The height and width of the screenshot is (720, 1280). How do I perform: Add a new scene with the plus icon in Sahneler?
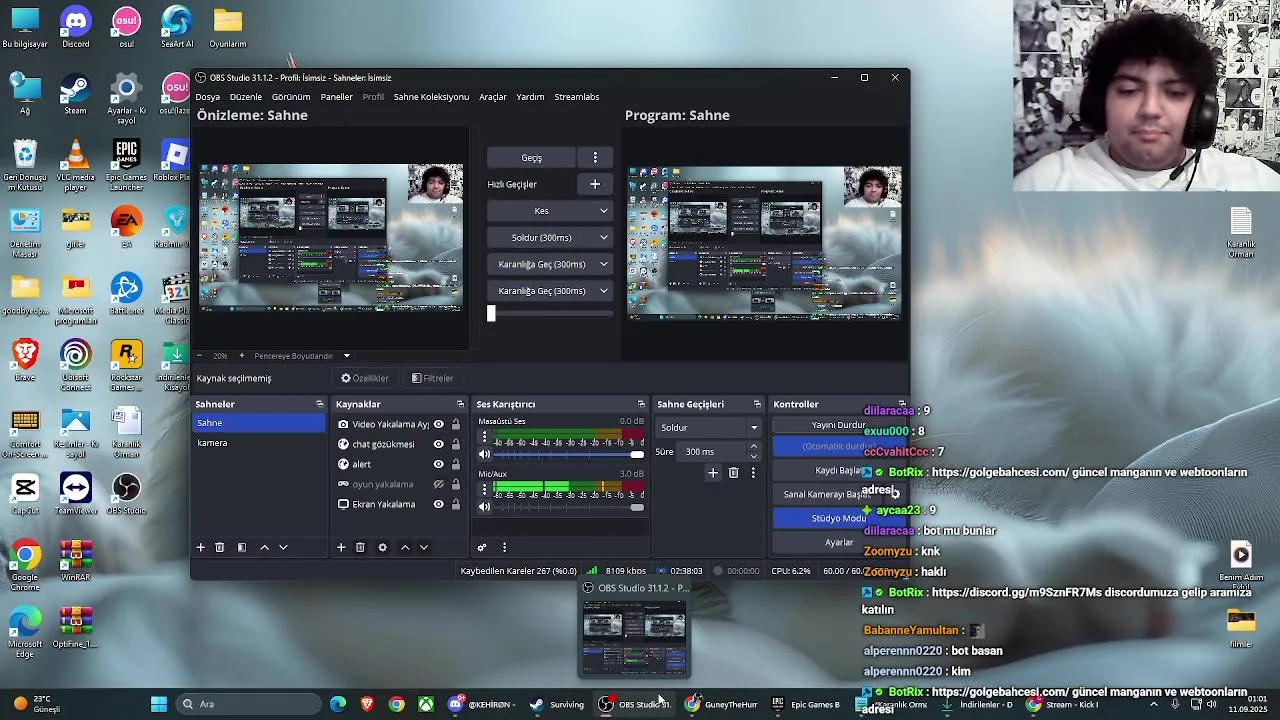coord(200,547)
